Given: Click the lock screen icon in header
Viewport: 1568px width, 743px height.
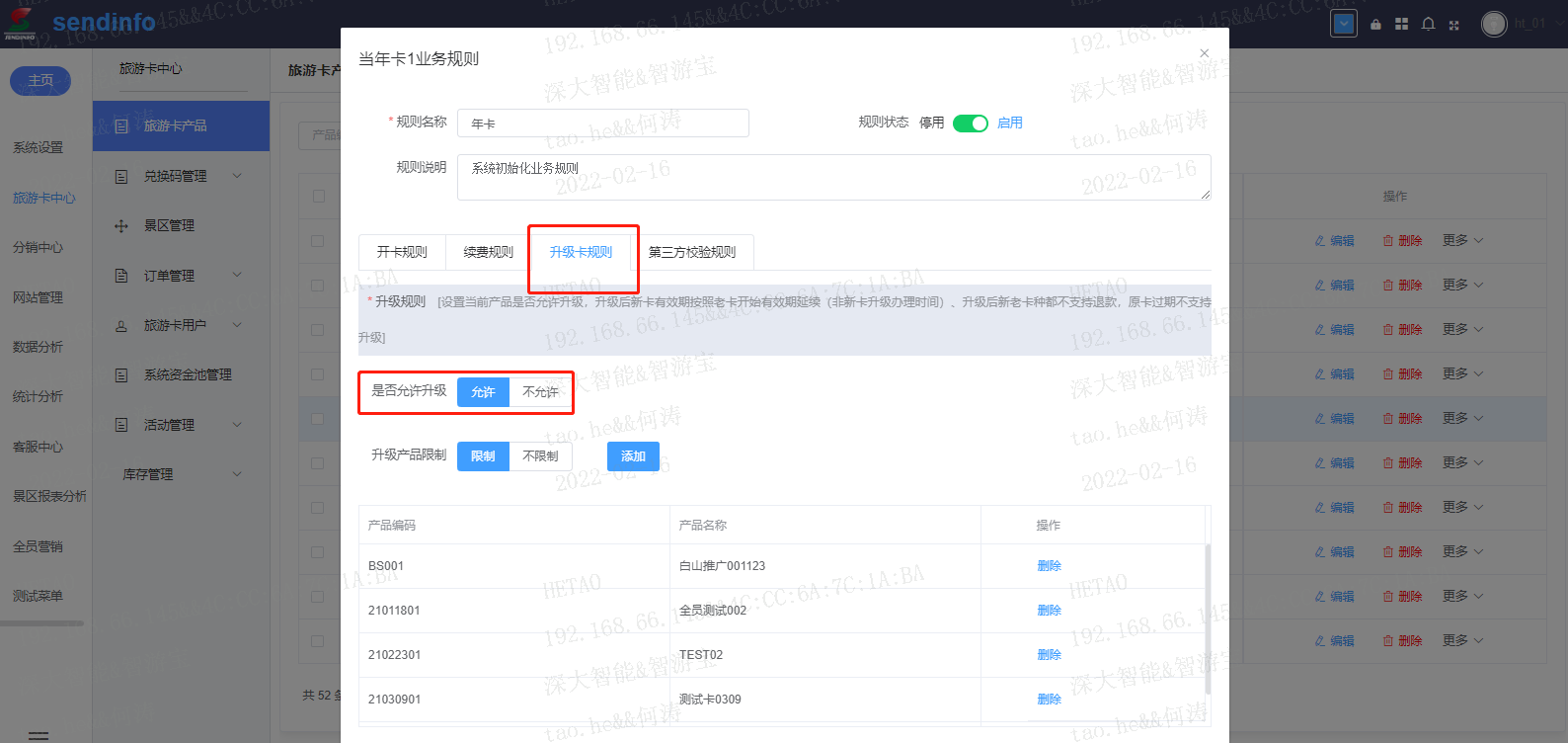Looking at the screenshot, I should click(x=1375, y=24).
